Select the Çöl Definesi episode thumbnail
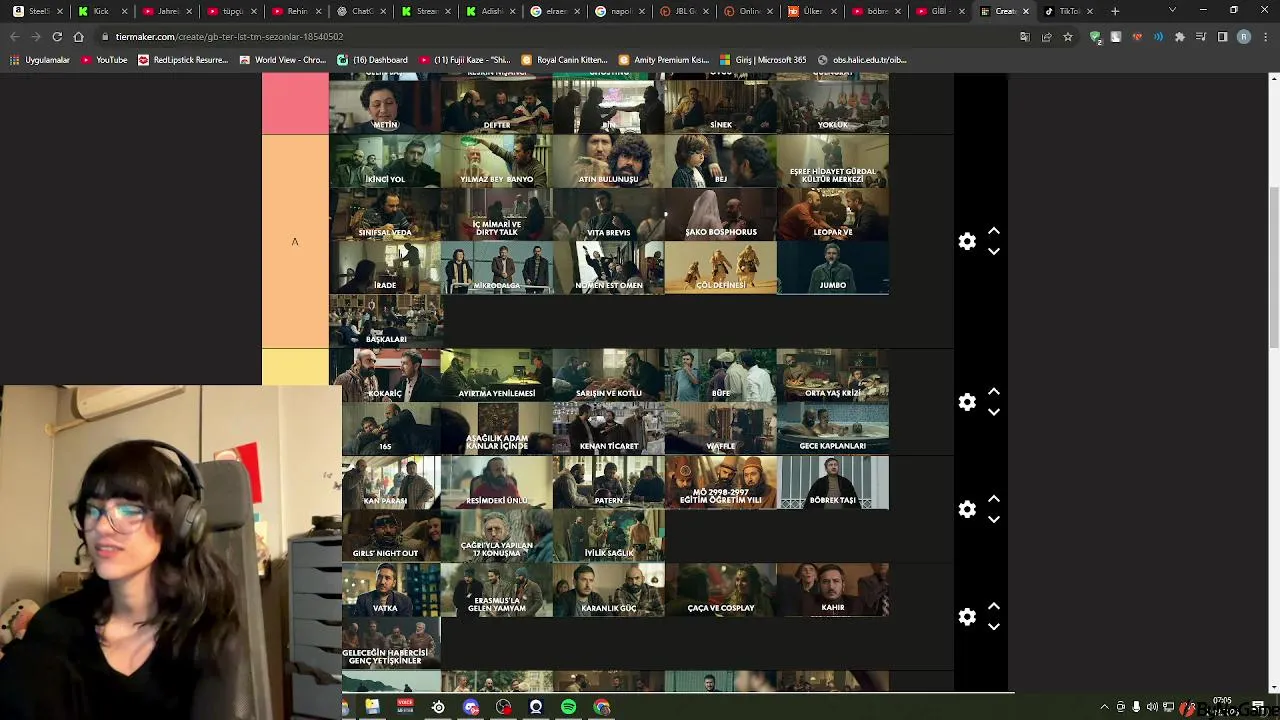The height and width of the screenshot is (720, 1280). click(721, 268)
